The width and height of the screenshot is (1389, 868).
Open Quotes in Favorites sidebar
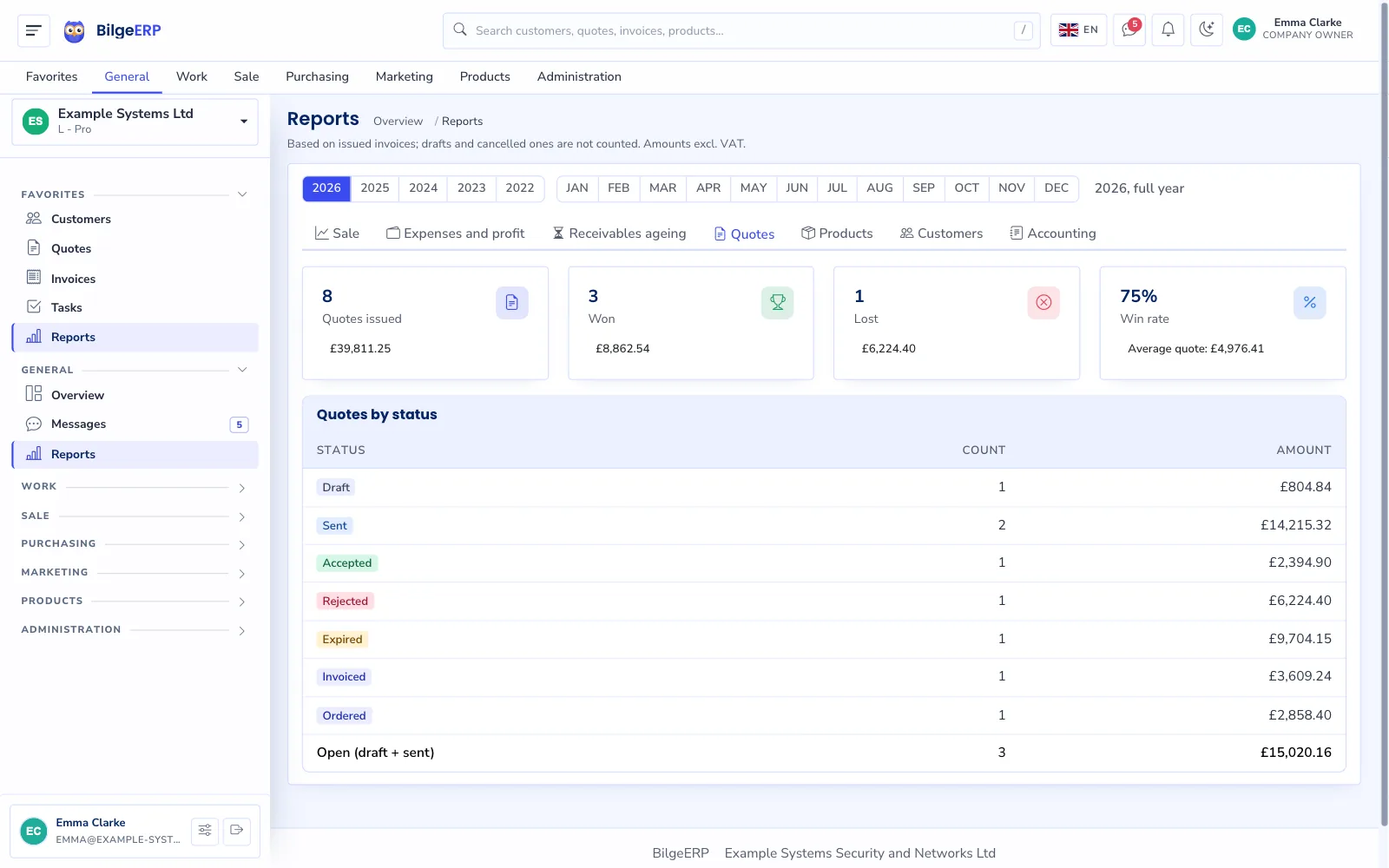(x=135, y=248)
